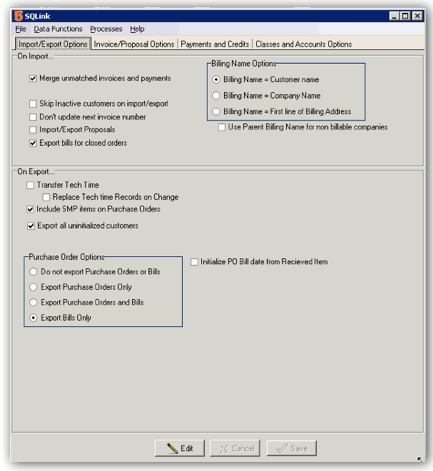Maximize the SQLink window
The width and height of the screenshot is (433, 471).
405,16
